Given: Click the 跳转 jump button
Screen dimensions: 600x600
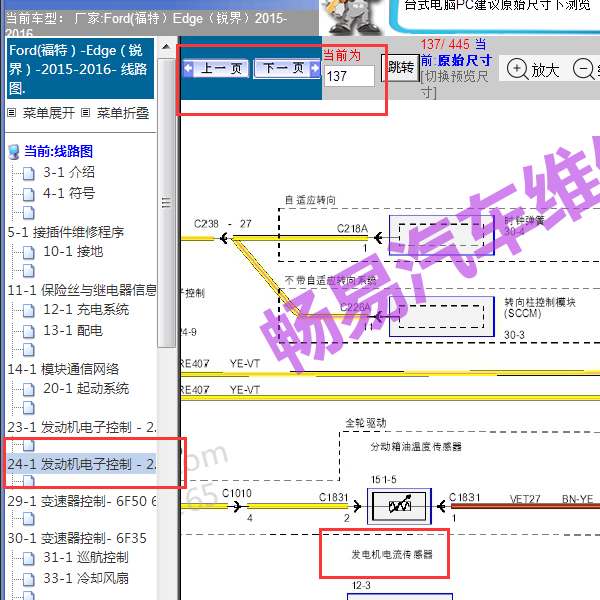Looking at the screenshot, I should tap(401, 68).
